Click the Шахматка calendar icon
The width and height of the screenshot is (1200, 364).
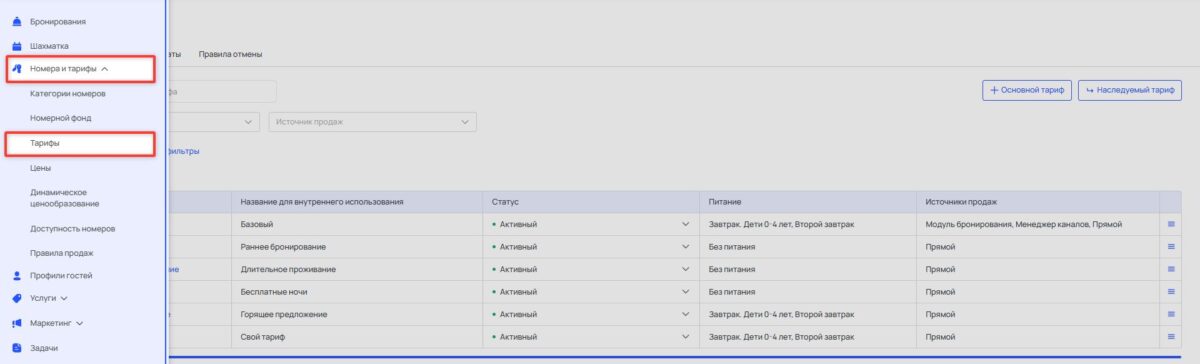(x=17, y=46)
